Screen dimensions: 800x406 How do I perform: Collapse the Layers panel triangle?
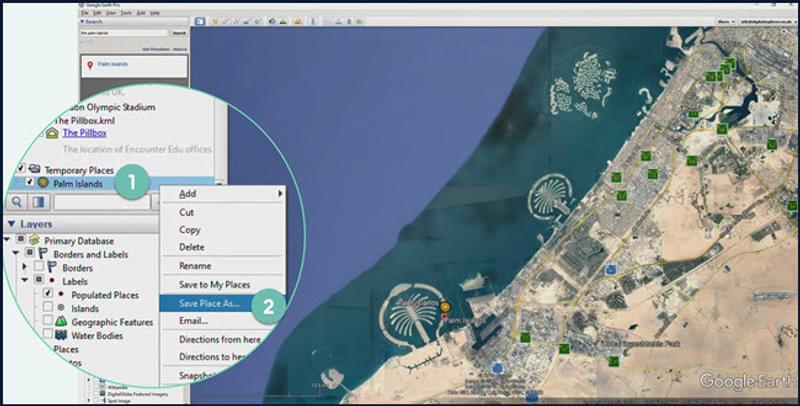point(11,224)
